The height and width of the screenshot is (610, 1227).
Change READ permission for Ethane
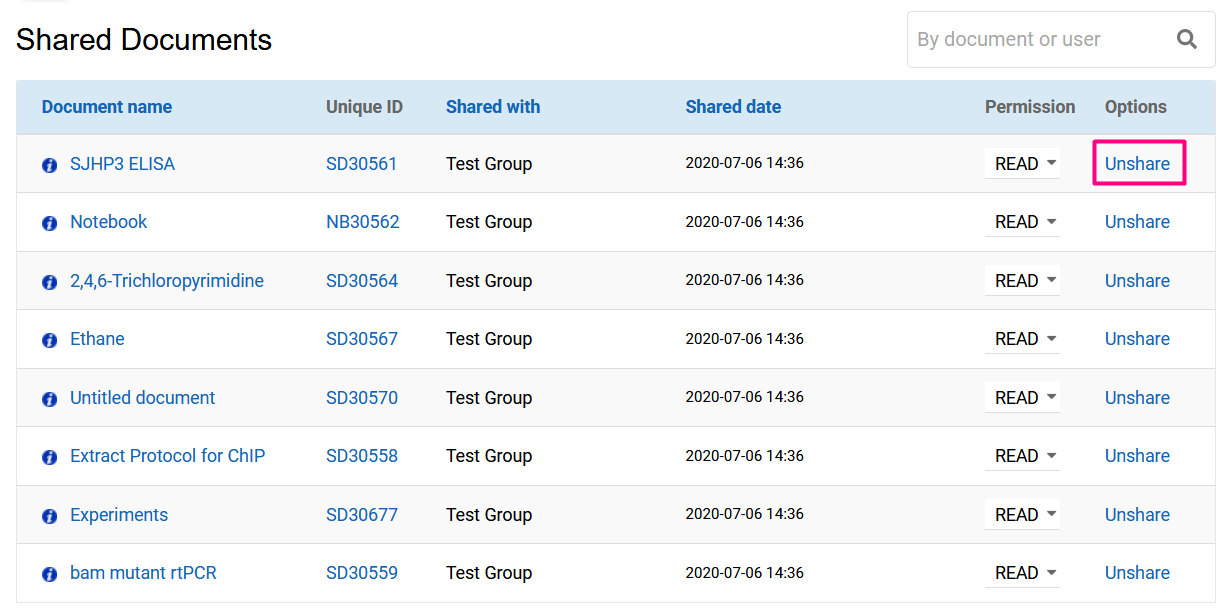1022,339
